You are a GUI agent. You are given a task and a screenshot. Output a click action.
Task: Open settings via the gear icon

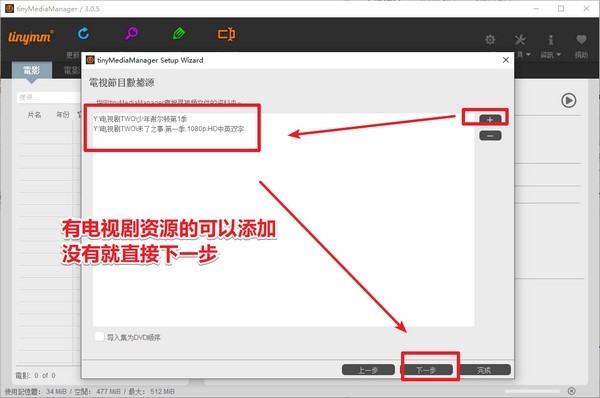click(x=490, y=39)
